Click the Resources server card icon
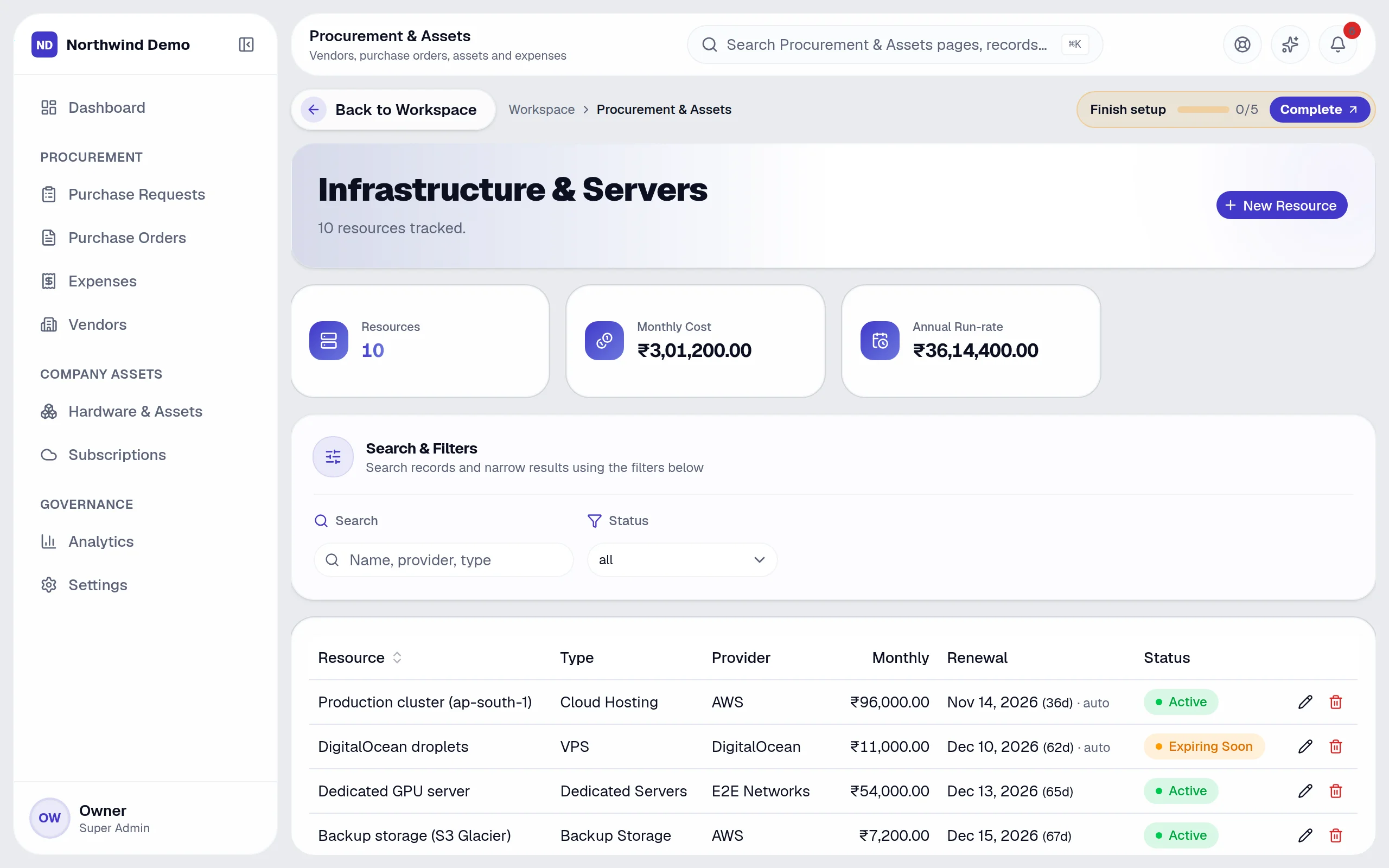This screenshot has height=868, width=1389. [x=328, y=341]
